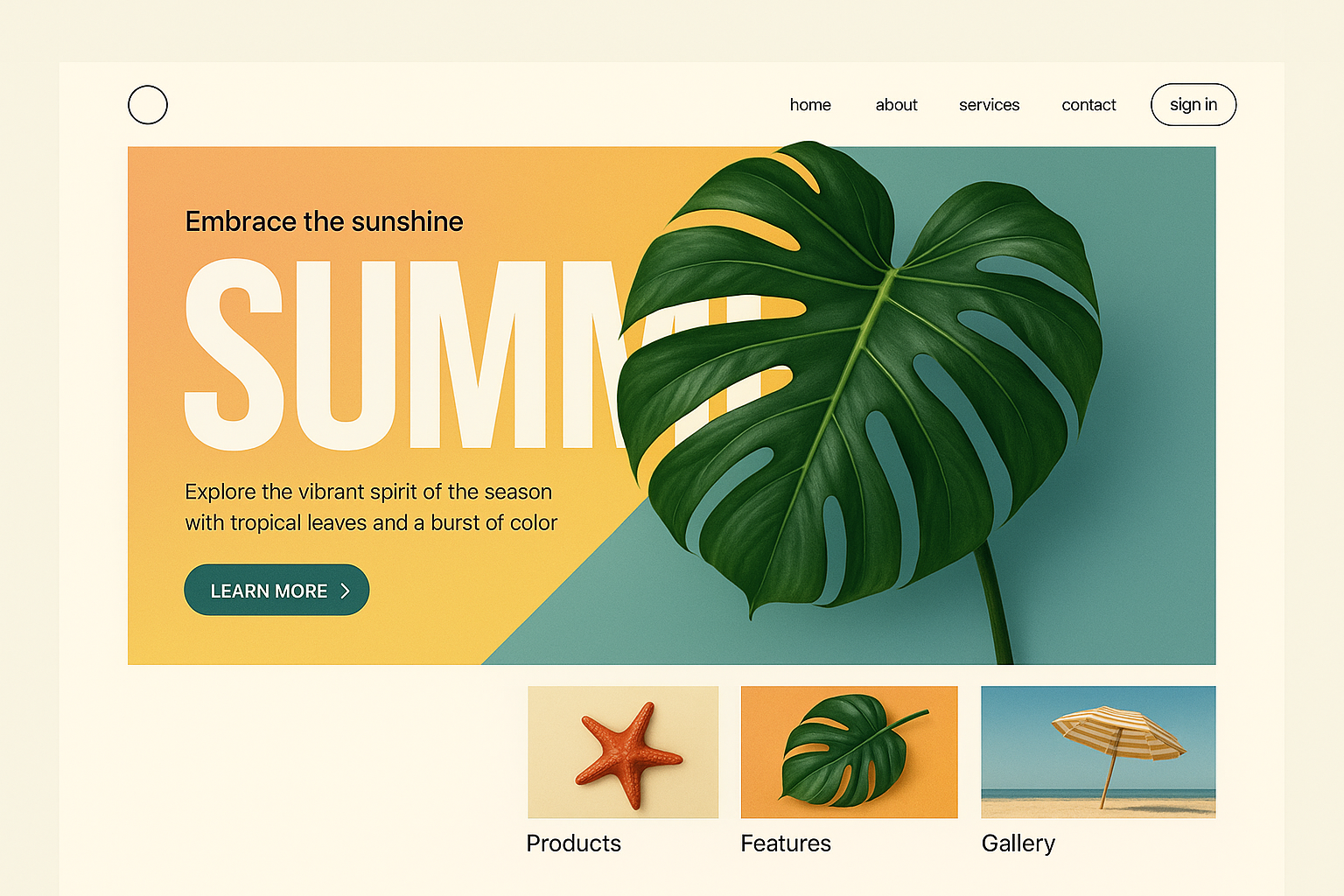Screen dimensions: 1344x896
Task: Open the home menu item
Action: coord(810,105)
